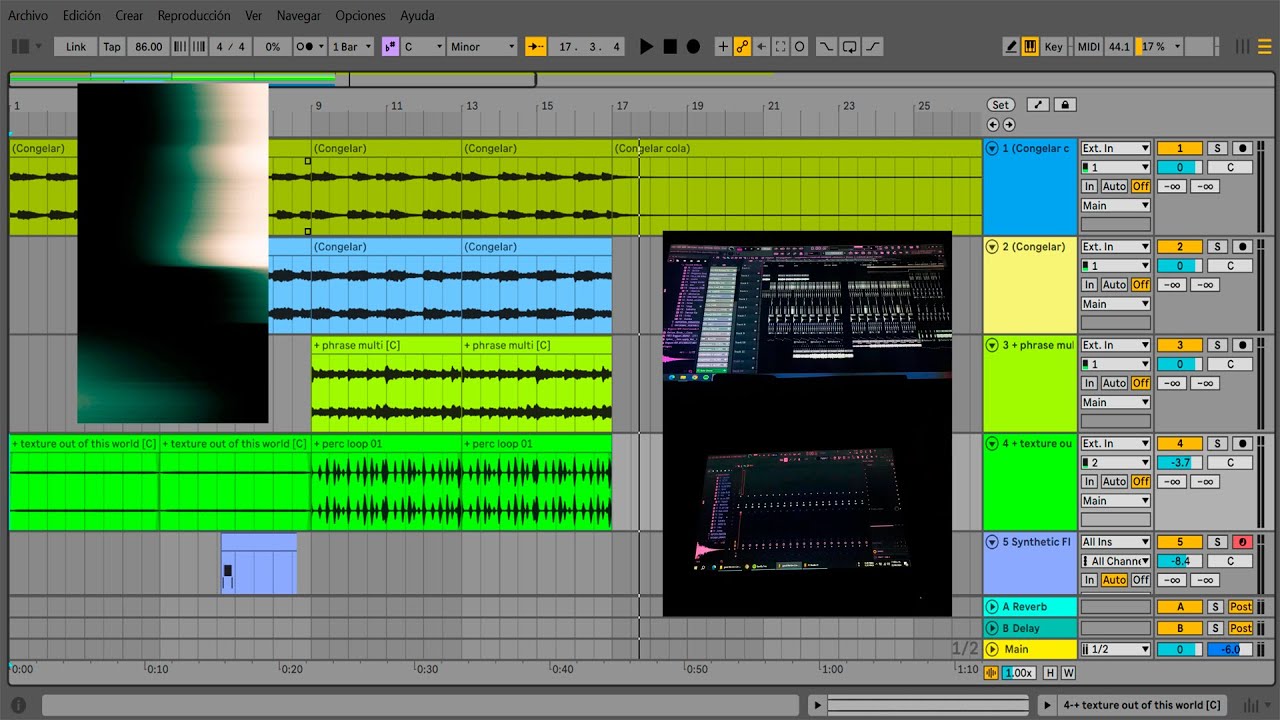Screen dimensions: 1280x720
Task: Open the Crear menu
Action: pyautogui.click(x=129, y=16)
